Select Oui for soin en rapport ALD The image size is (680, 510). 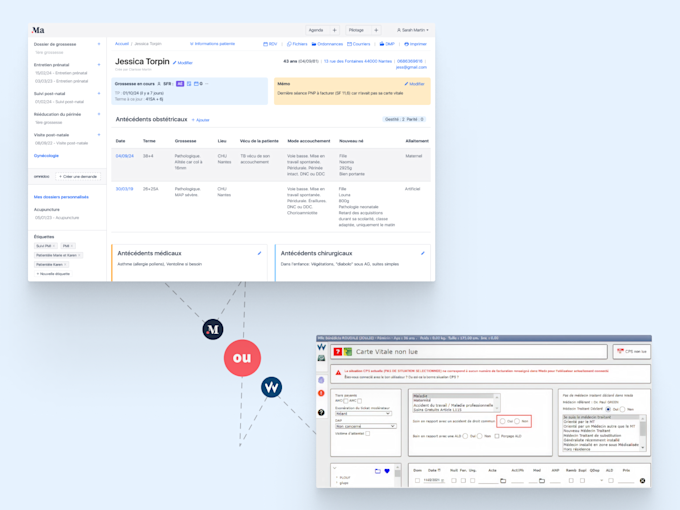point(465,436)
